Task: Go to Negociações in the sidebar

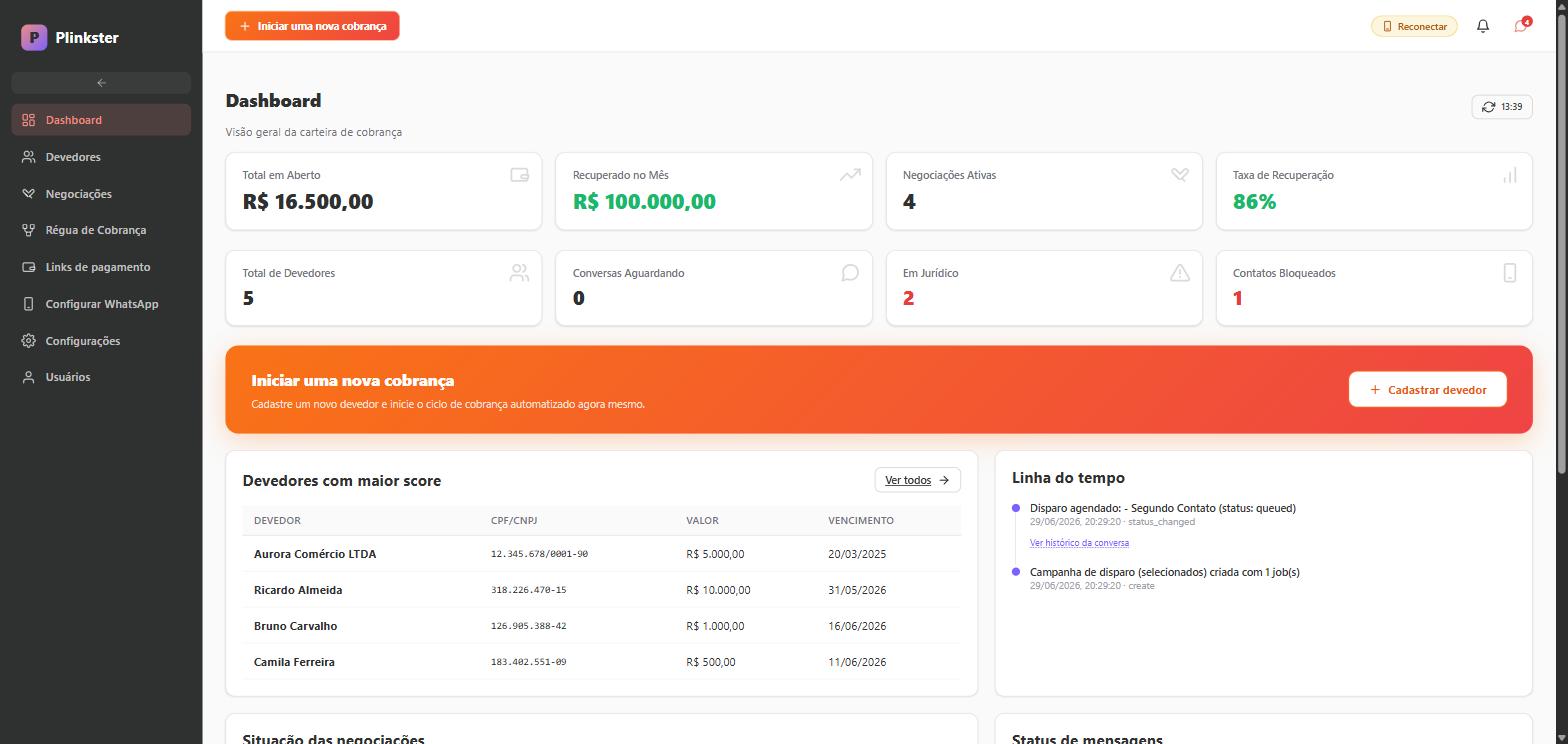Action: (101, 194)
